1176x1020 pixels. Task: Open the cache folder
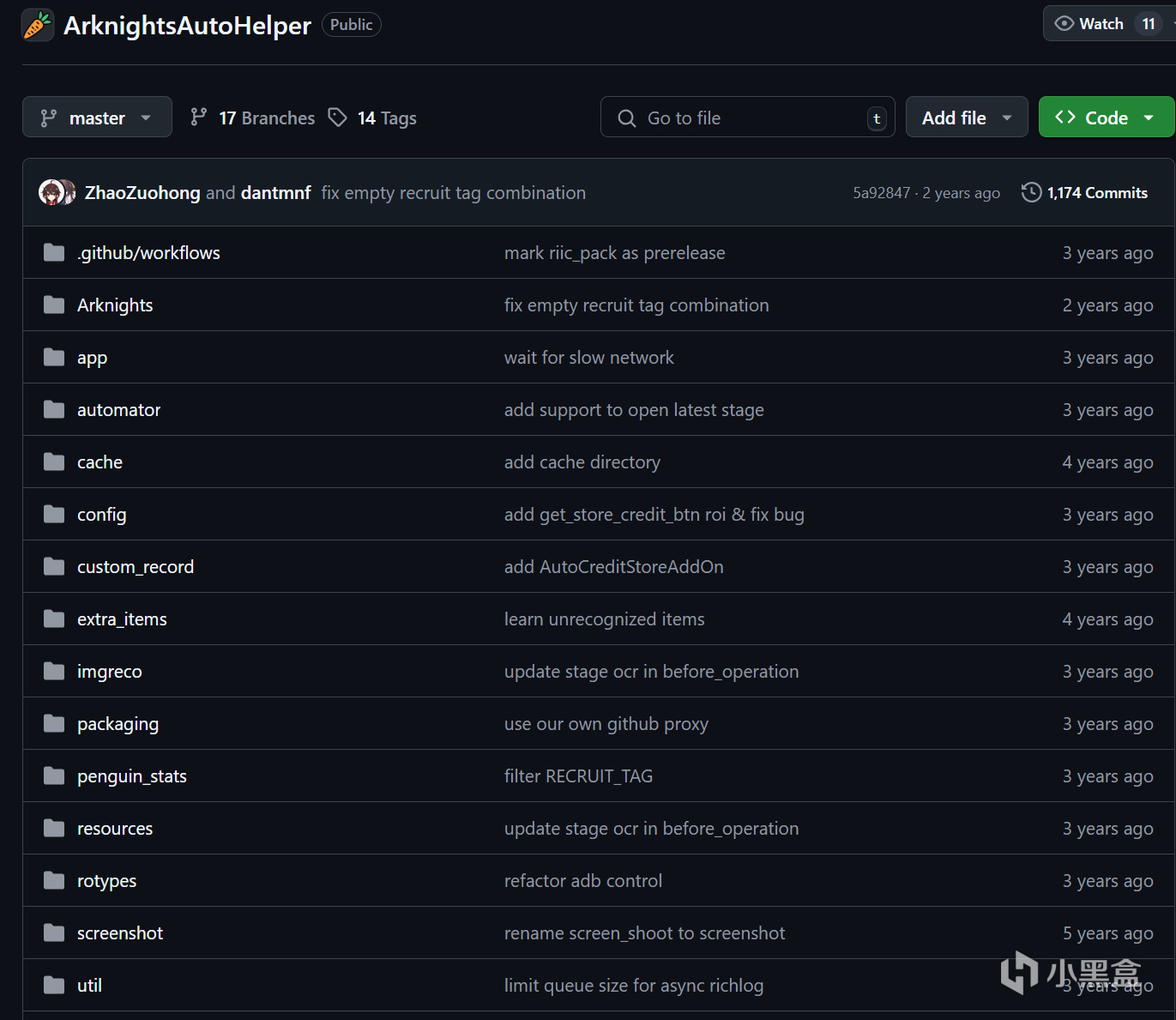click(x=100, y=462)
